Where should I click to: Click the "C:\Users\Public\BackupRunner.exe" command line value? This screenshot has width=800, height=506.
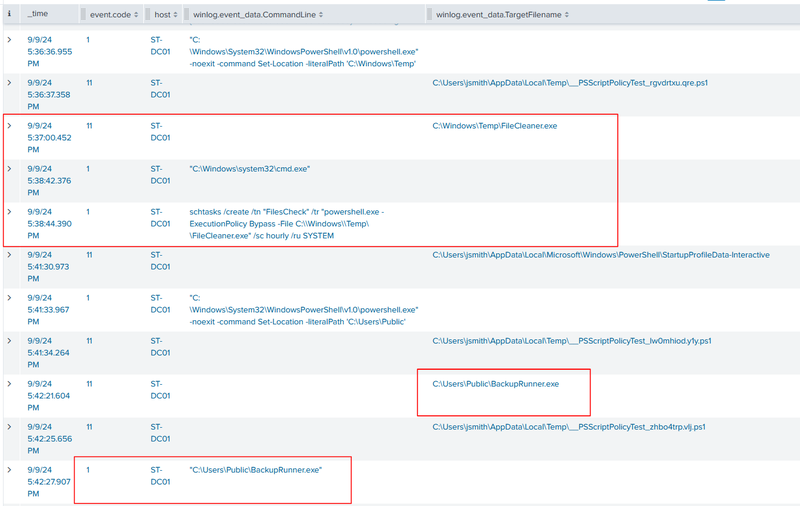pos(256,470)
